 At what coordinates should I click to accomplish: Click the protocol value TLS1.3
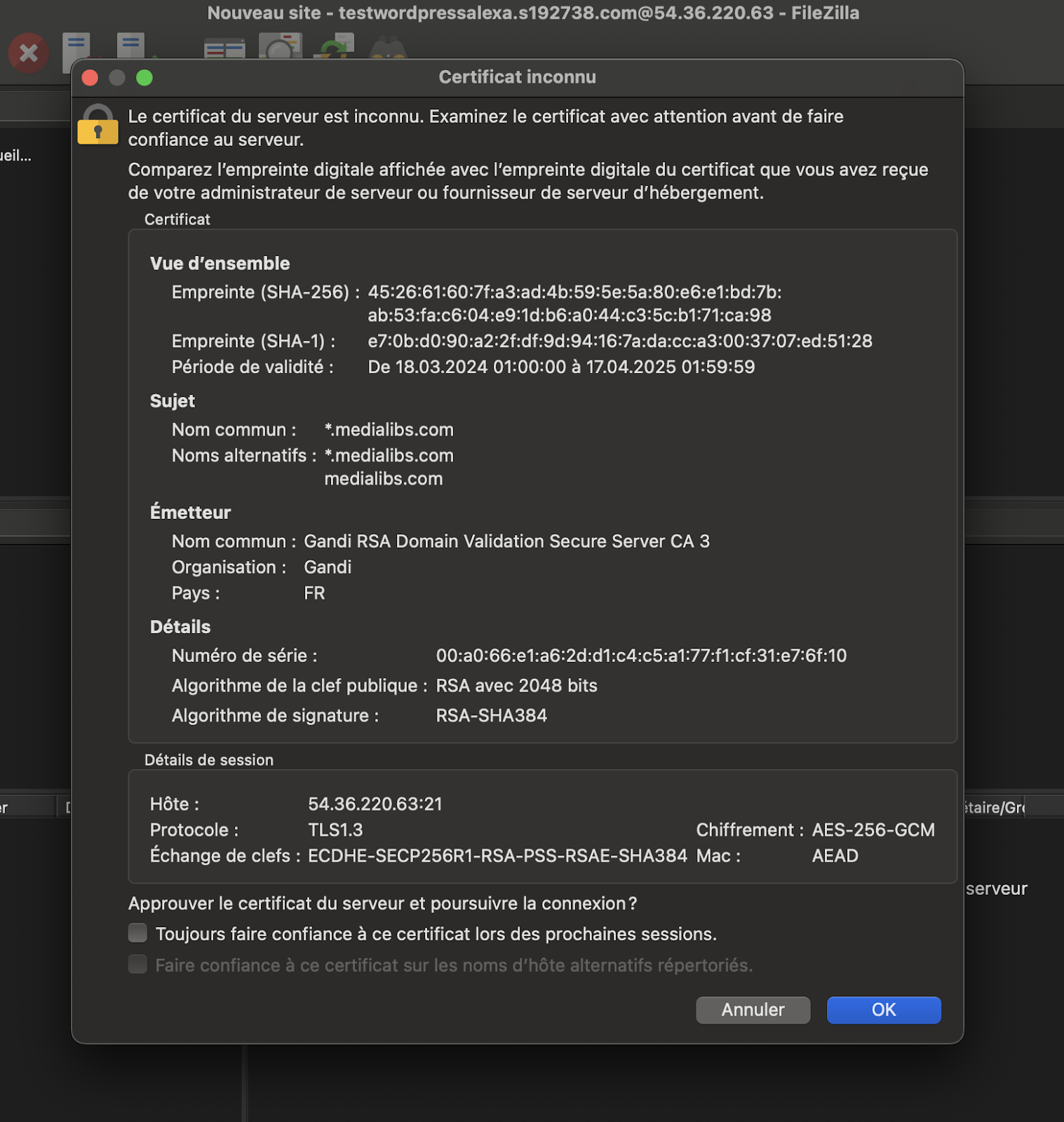coord(335,830)
